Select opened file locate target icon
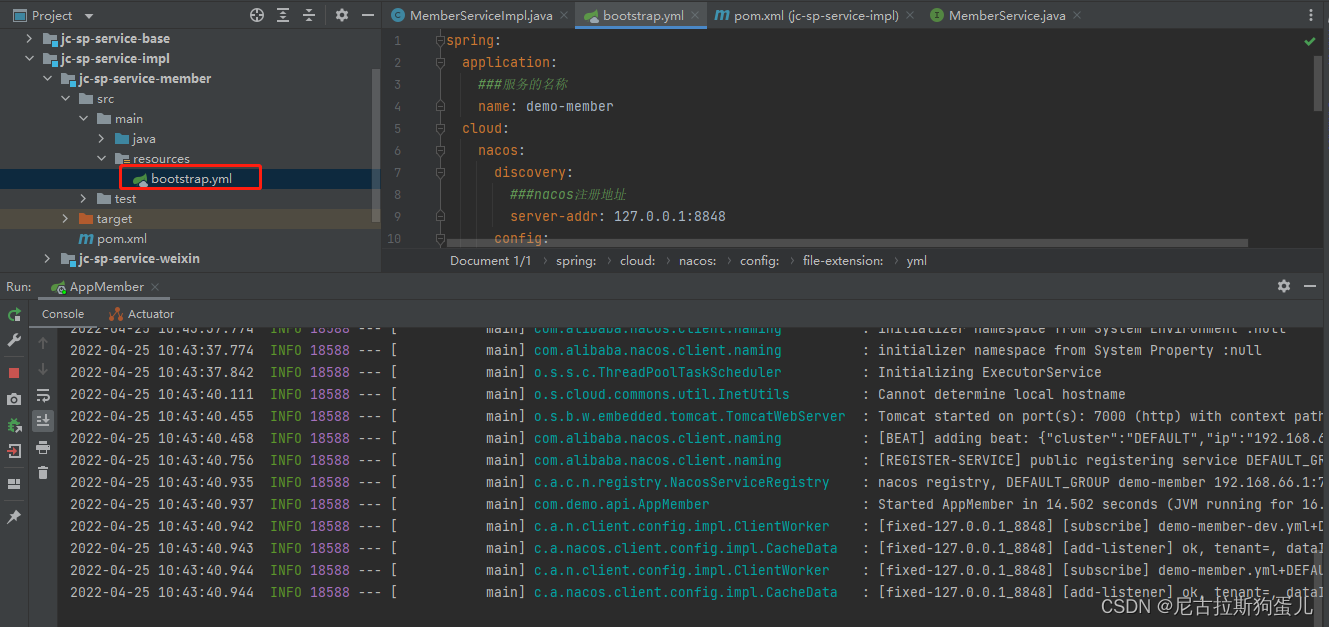The height and width of the screenshot is (627, 1329). tap(257, 15)
